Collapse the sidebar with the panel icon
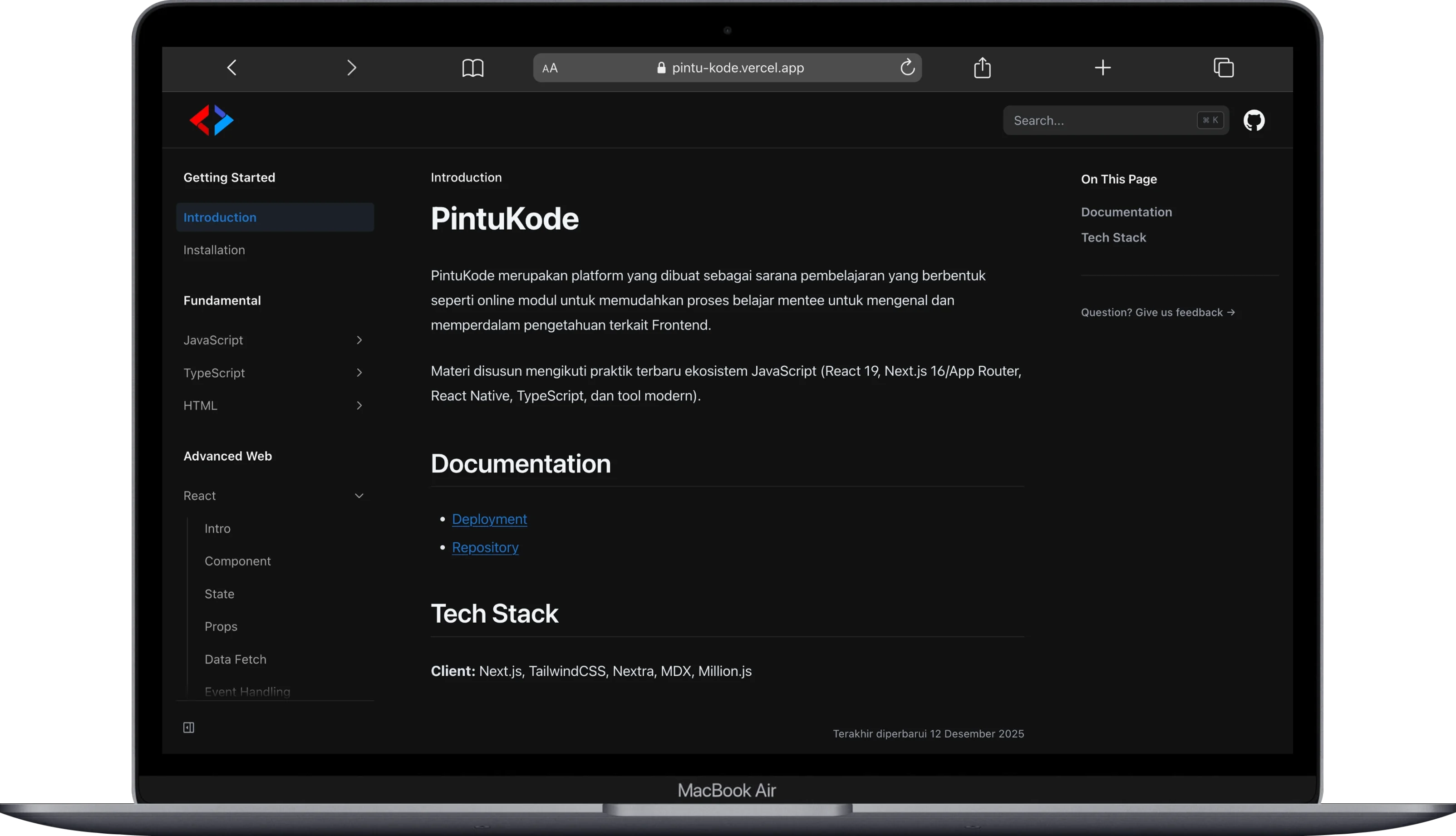The width and height of the screenshot is (1456, 836). coord(189,728)
